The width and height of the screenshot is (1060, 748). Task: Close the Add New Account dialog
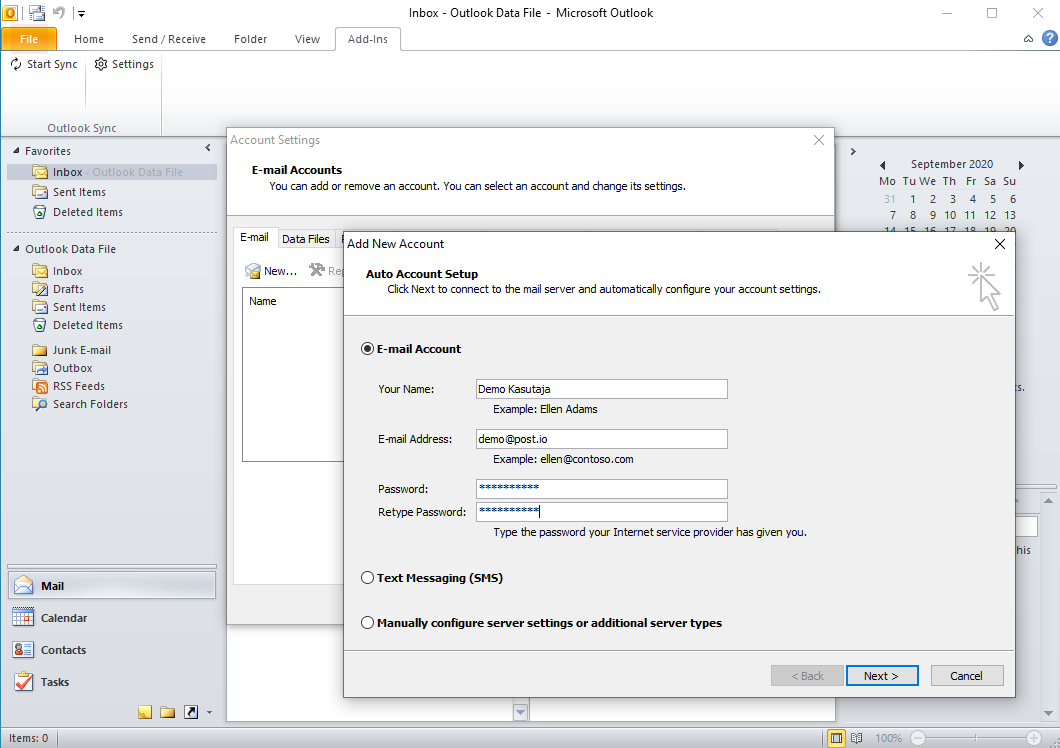click(1000, 244)
